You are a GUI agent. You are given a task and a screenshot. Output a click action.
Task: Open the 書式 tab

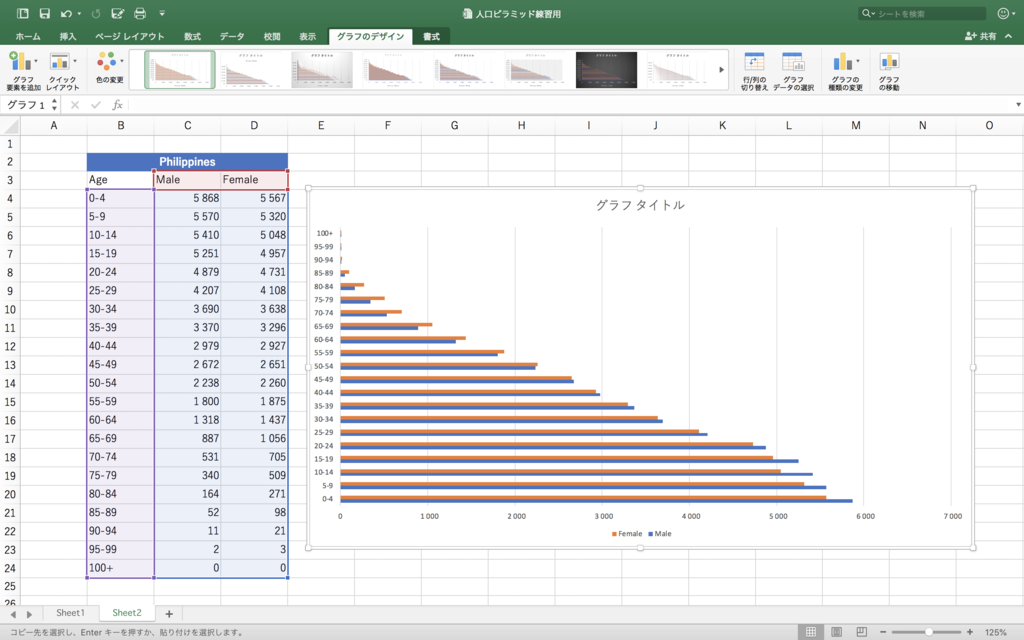coord(431,37)
